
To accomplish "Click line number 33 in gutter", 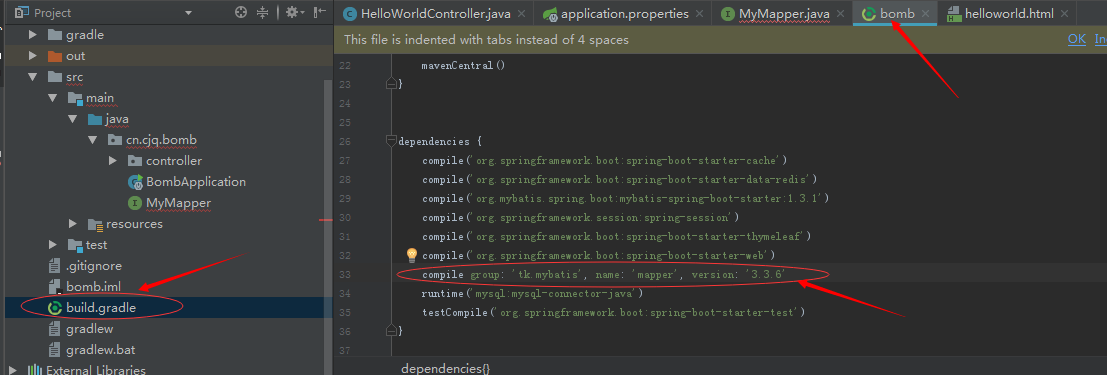I will click(345, 274).
